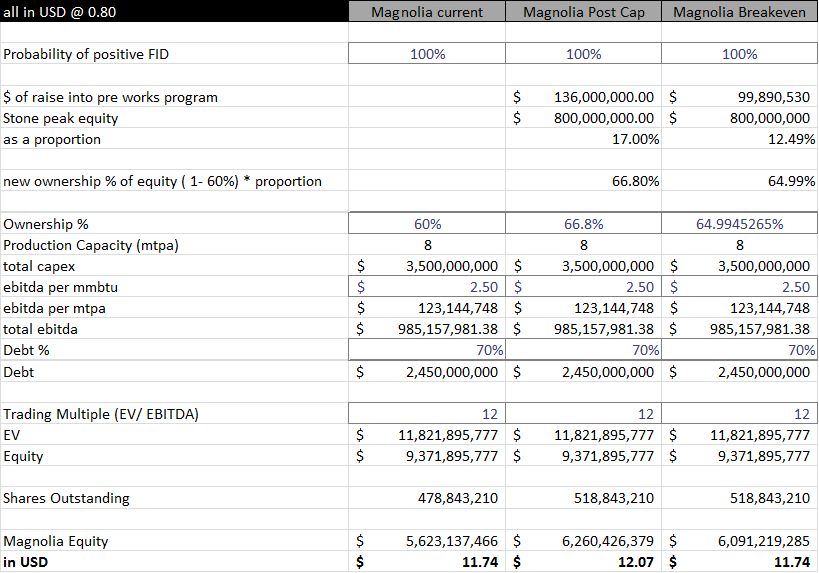Screen dimensions: 819x573
Task: Select the 478,843,210 shares outstanding cell
Action: pyautogui.click(x=427, y=498)
